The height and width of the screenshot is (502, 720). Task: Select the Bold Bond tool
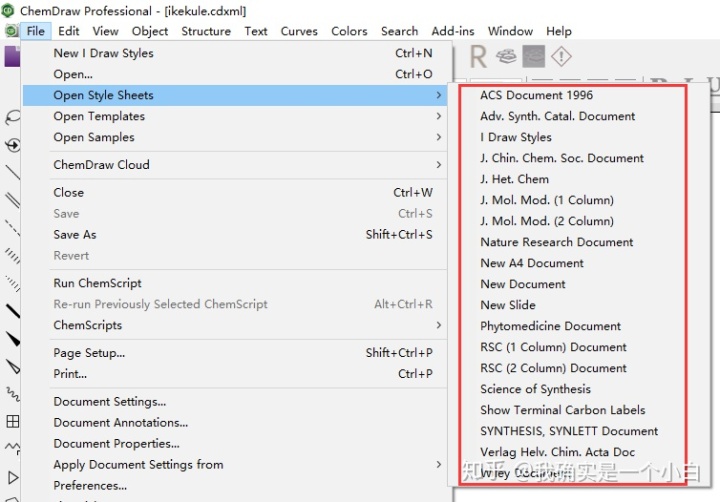click(x=12, y=311)
